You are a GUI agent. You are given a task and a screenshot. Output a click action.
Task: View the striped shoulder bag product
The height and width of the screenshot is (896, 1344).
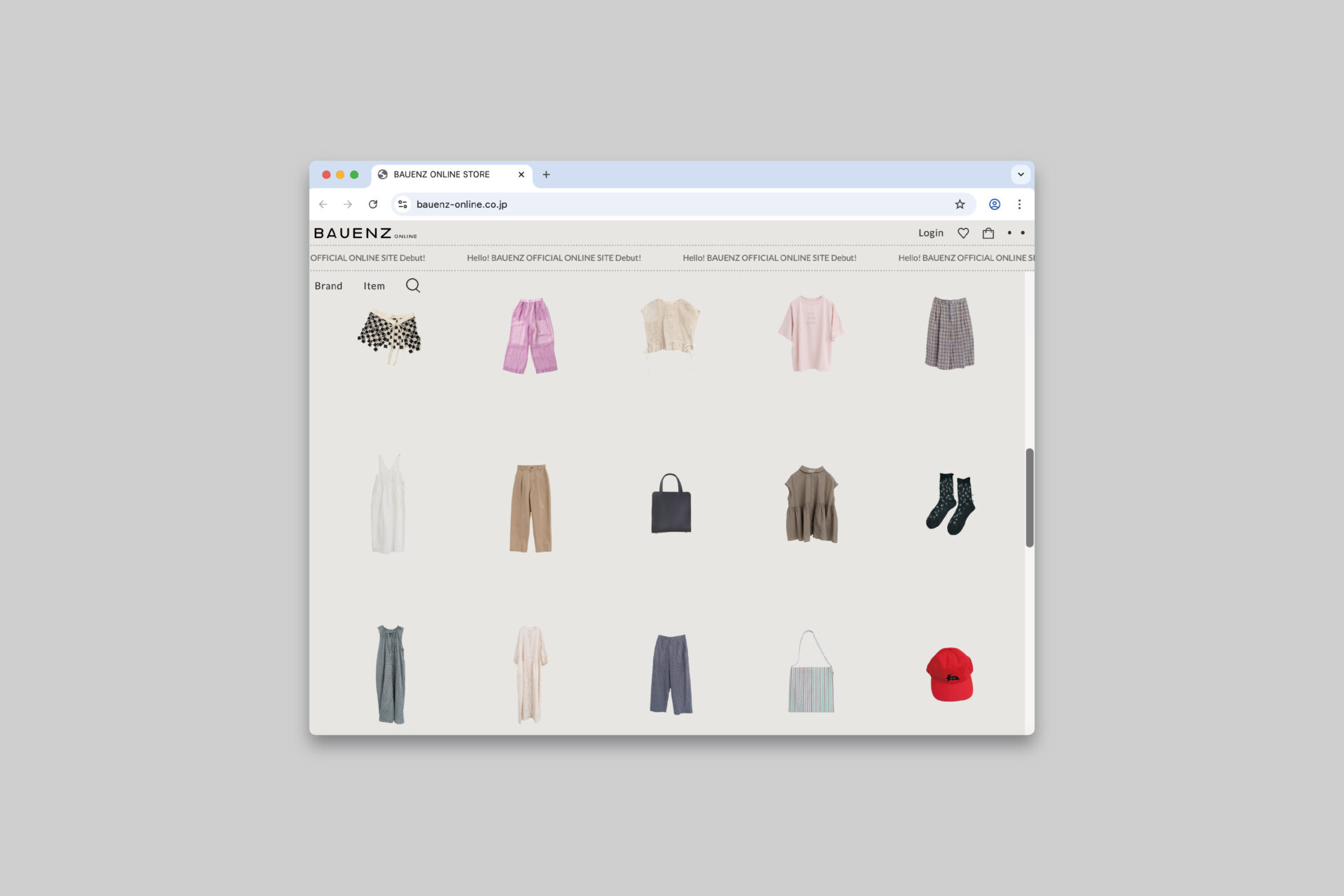pos(811,671)
